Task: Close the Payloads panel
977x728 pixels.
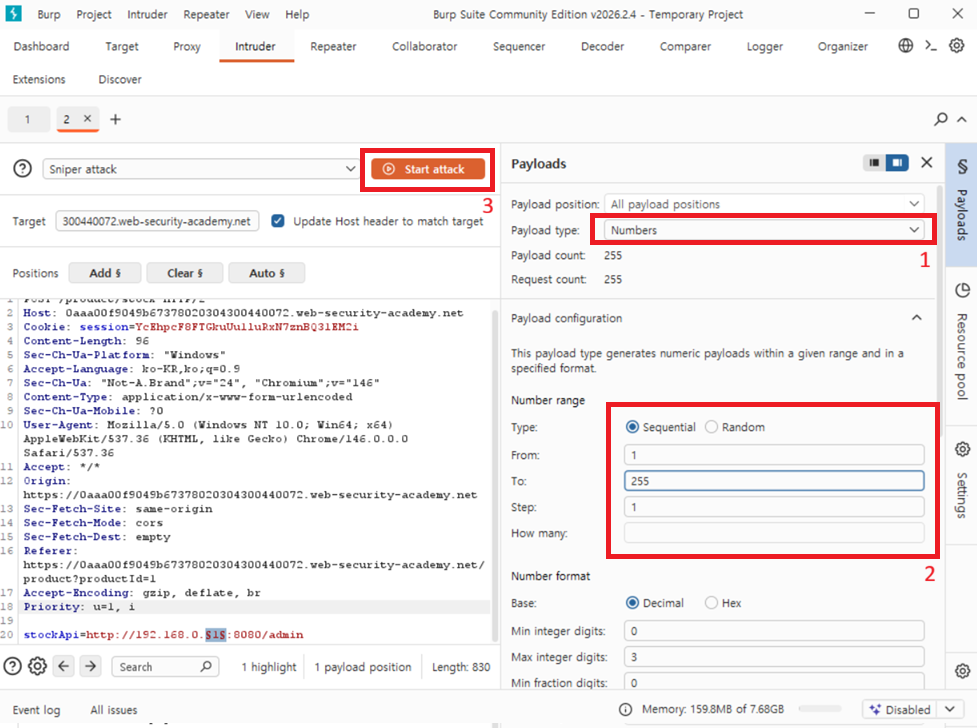Action: (x=927, y=163)
